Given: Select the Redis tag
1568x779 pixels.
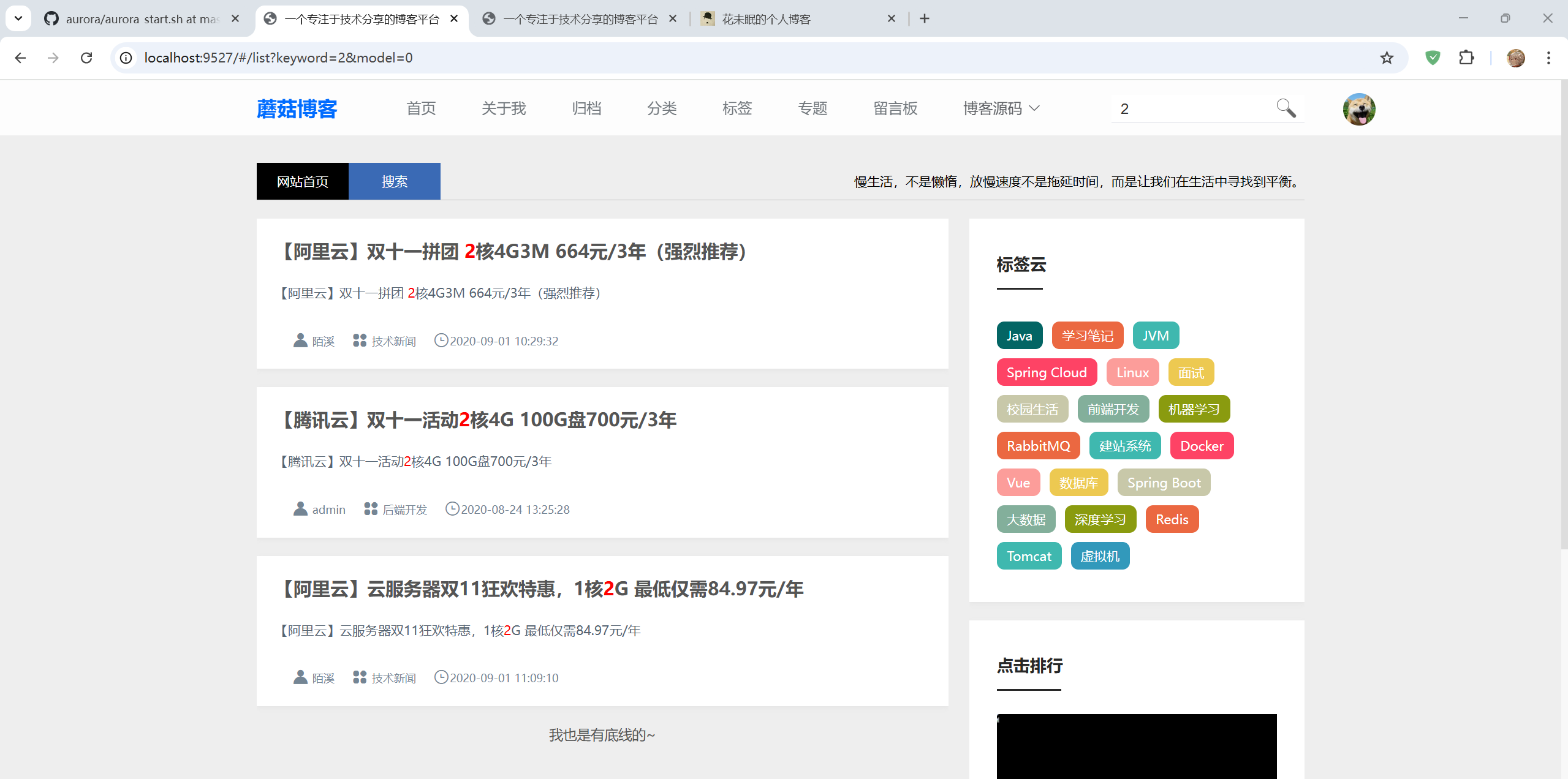Looking at the screenshot, I should coord(1172,519).
